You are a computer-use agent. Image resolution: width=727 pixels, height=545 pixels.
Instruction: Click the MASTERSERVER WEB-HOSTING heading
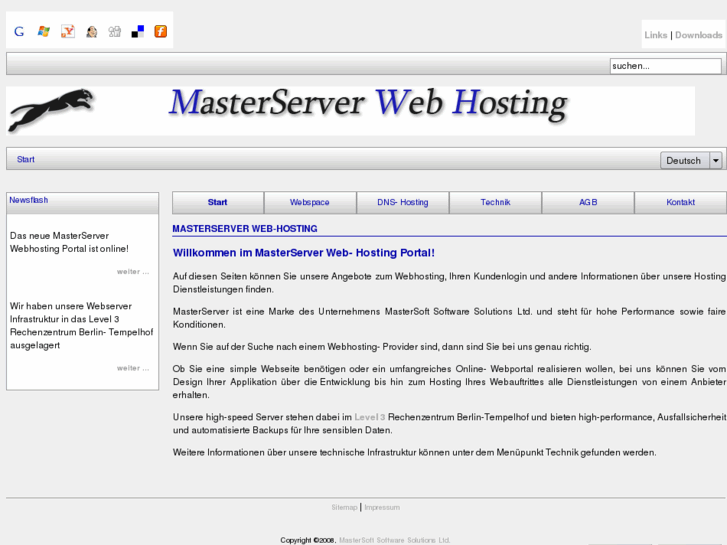pos(245,229)
